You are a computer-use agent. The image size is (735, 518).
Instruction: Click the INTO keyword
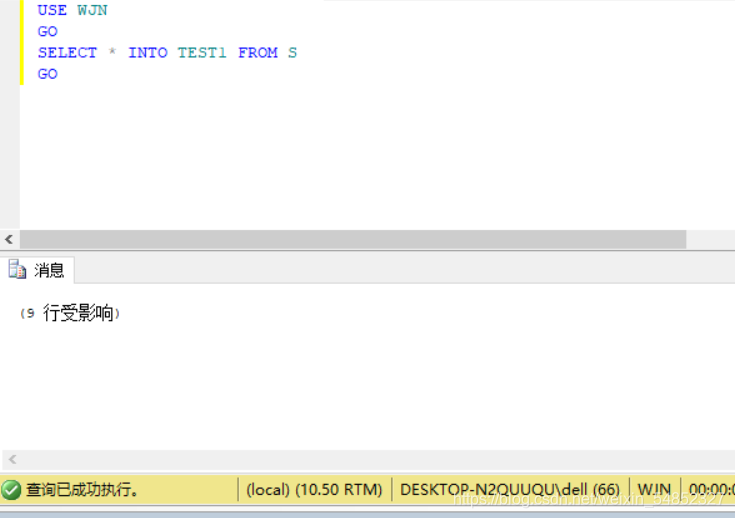point(148,53)
